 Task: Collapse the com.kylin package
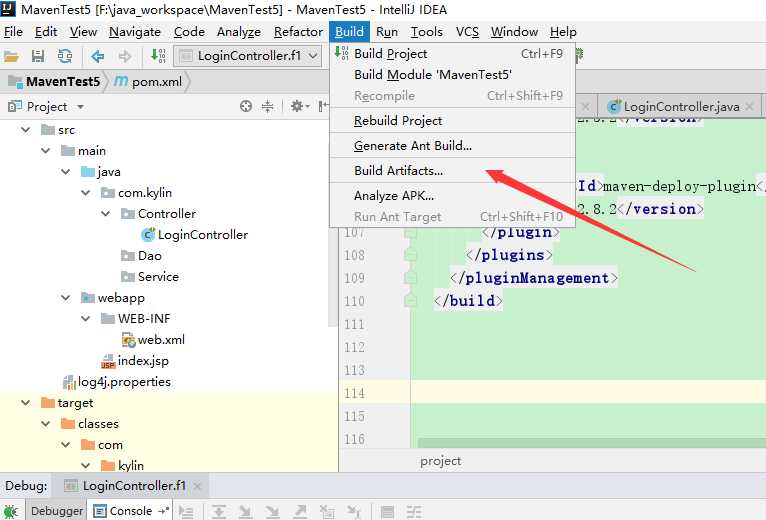click(85, 193)
